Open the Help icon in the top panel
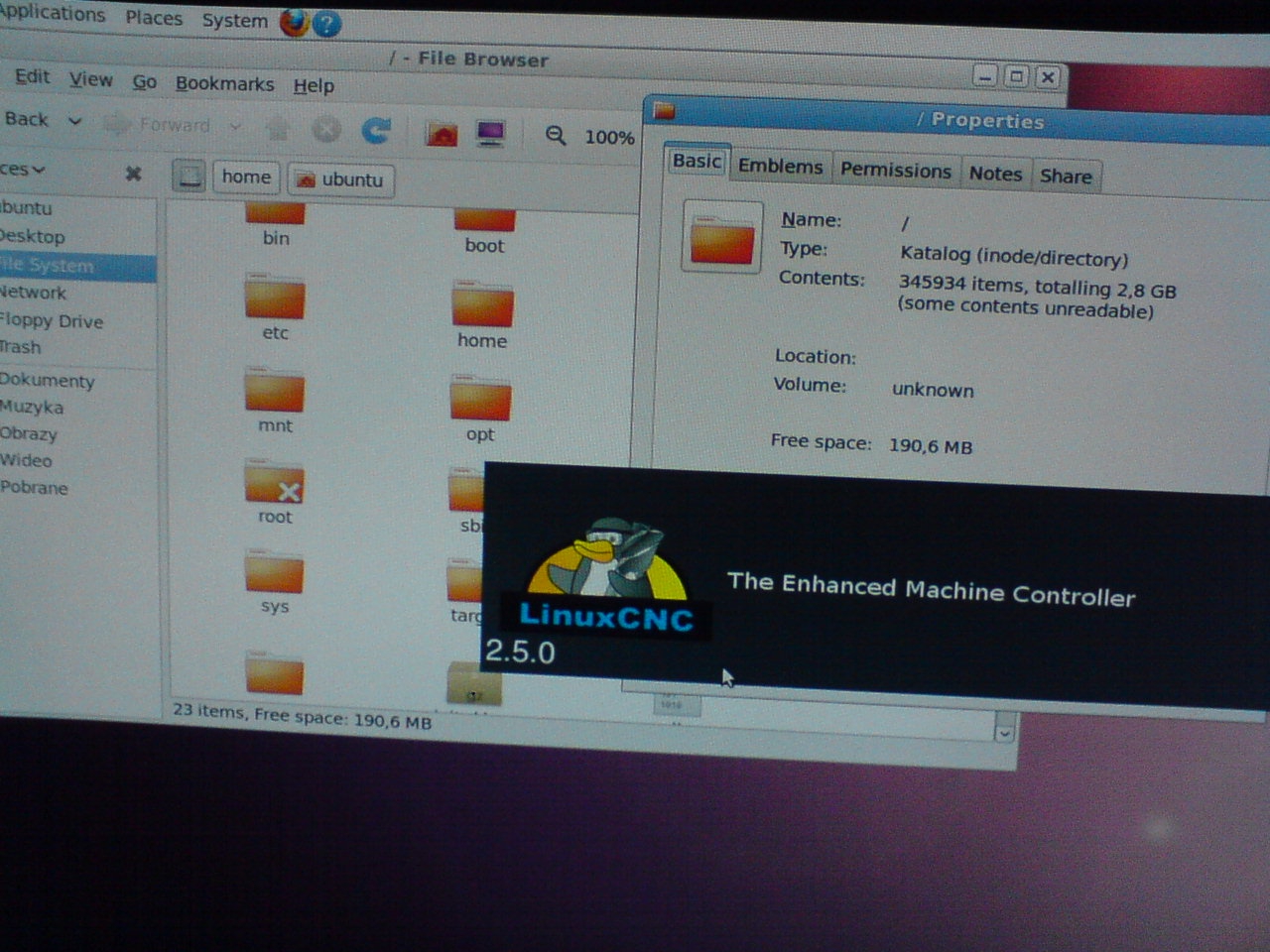 [327, 24]
